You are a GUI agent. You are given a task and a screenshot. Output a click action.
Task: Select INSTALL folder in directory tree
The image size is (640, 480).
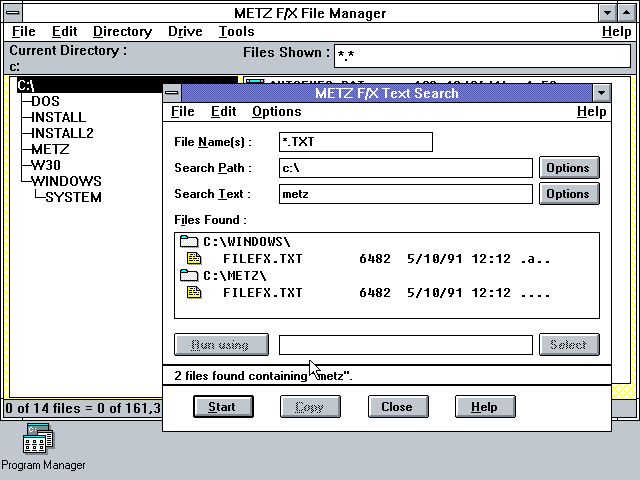tap(59, 117)
